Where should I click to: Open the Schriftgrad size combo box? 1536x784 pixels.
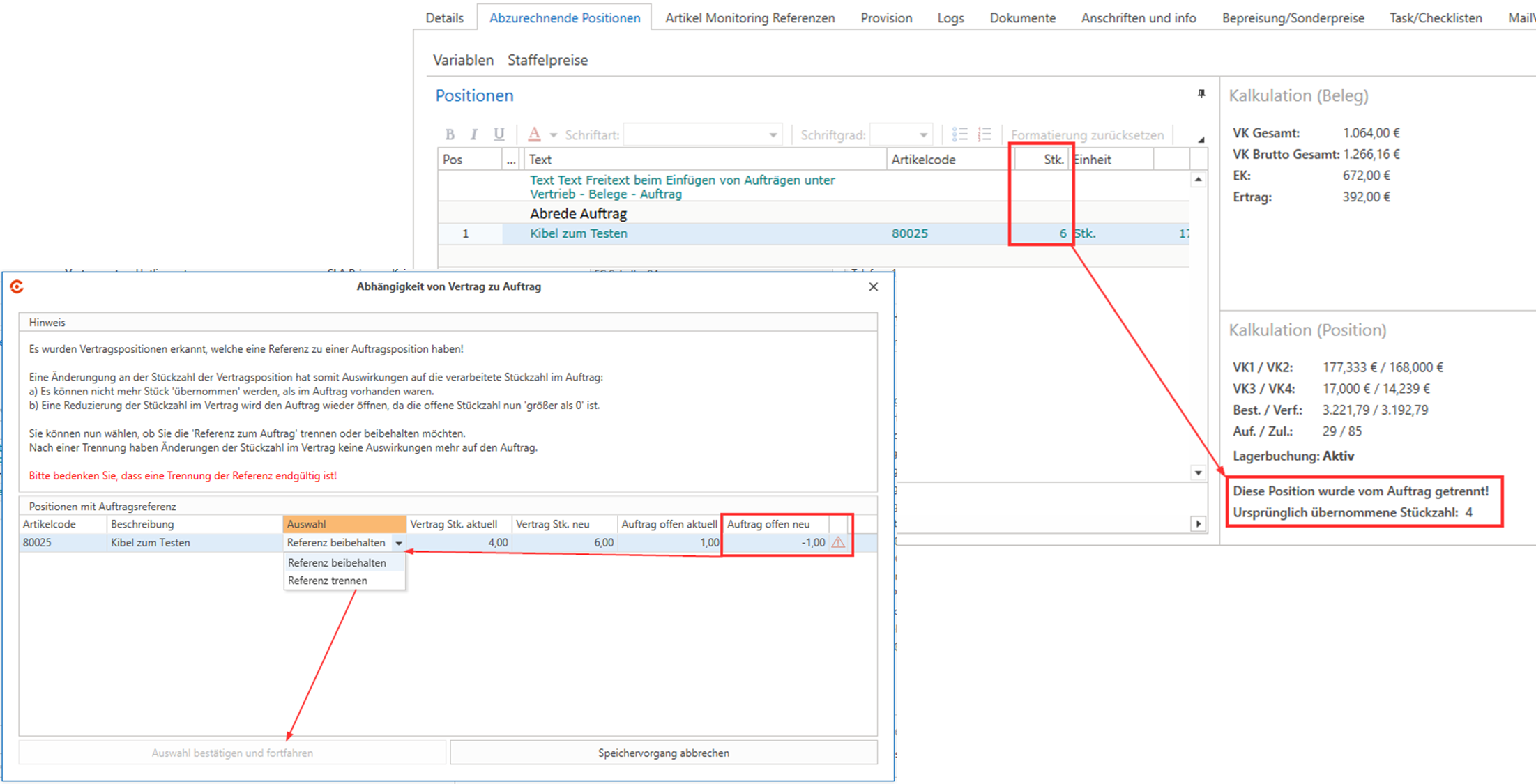coord(901,134)
